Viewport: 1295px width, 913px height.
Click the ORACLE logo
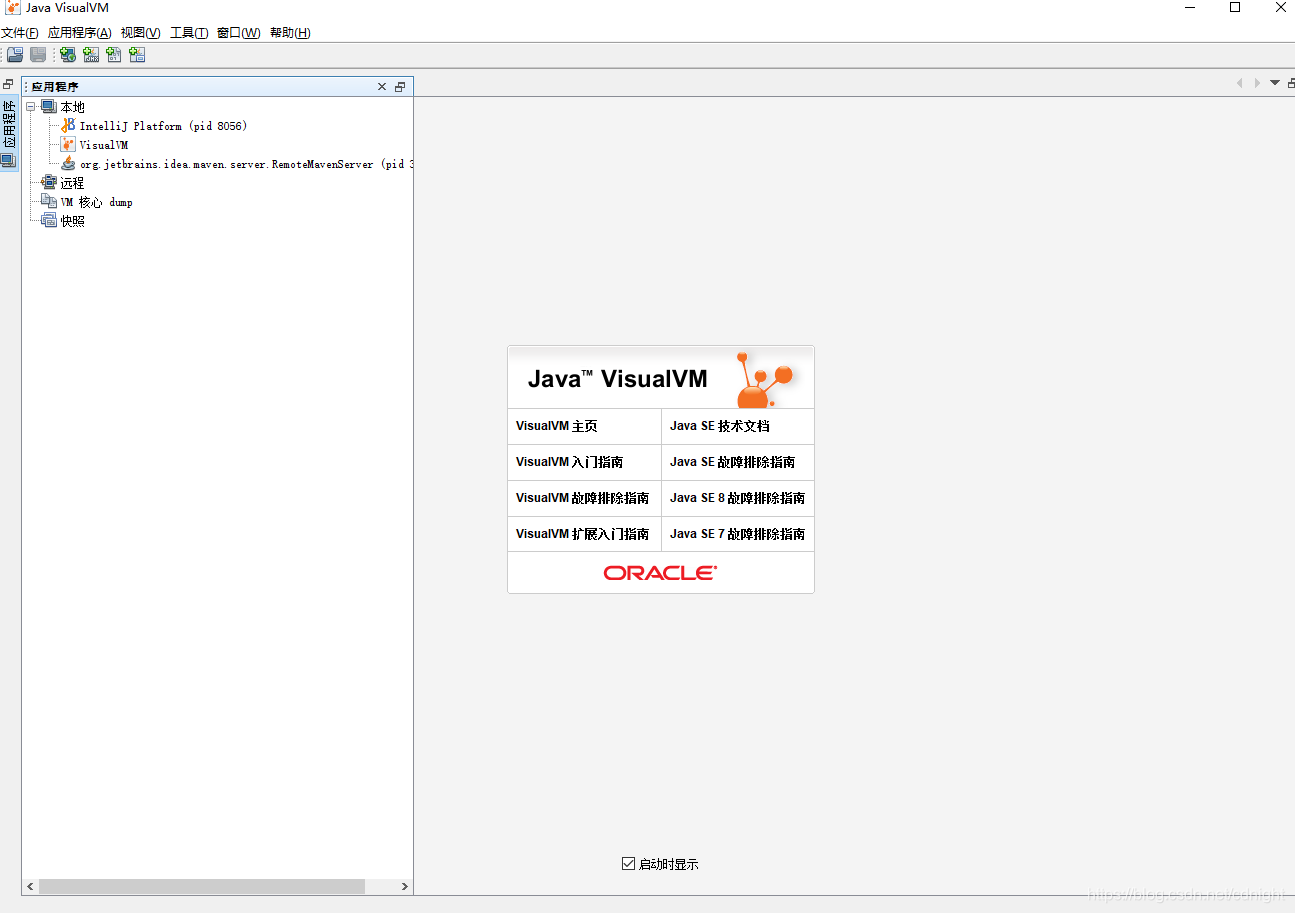tap(660, 573)
